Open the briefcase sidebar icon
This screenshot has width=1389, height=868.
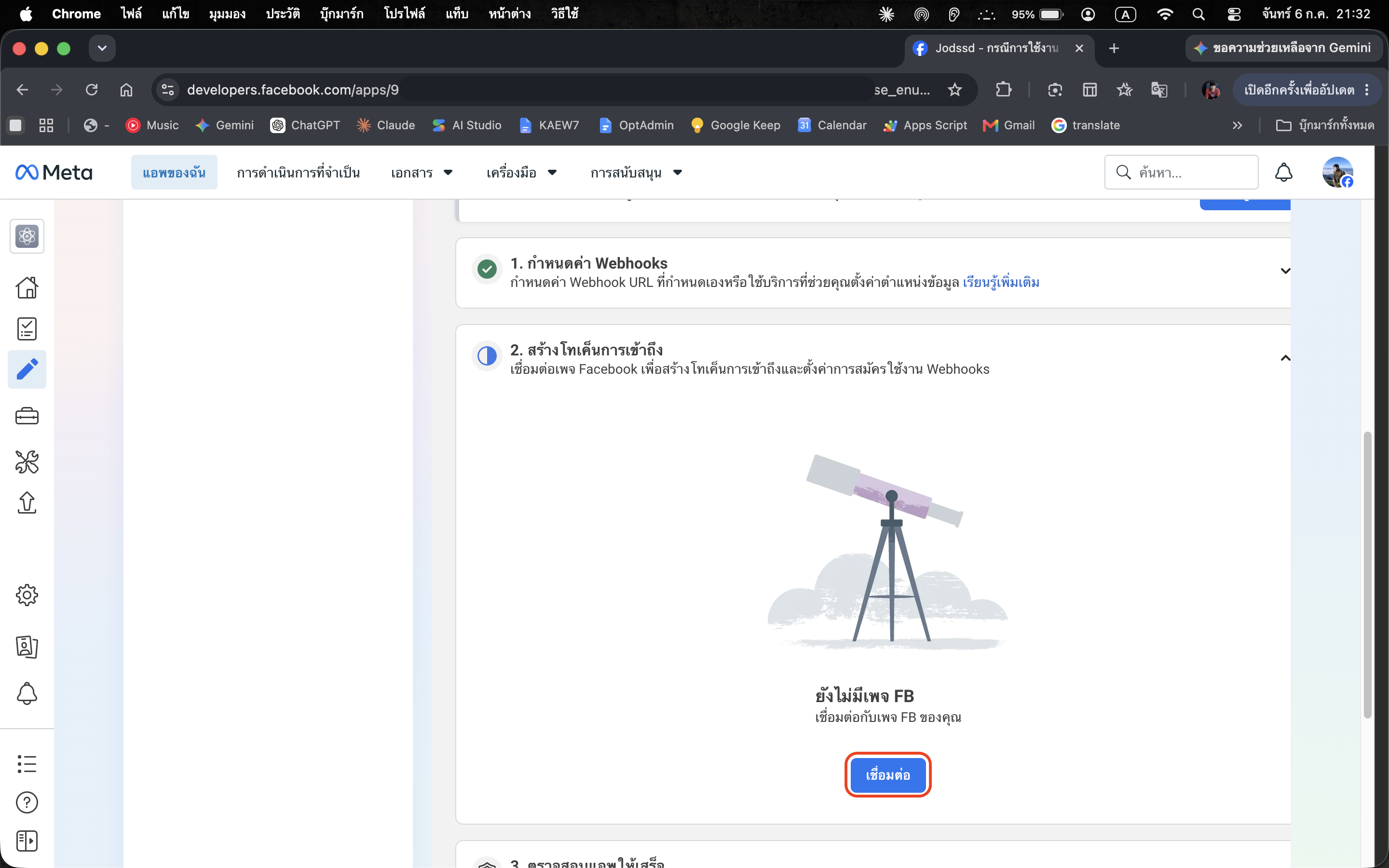(x=27, y=416)
